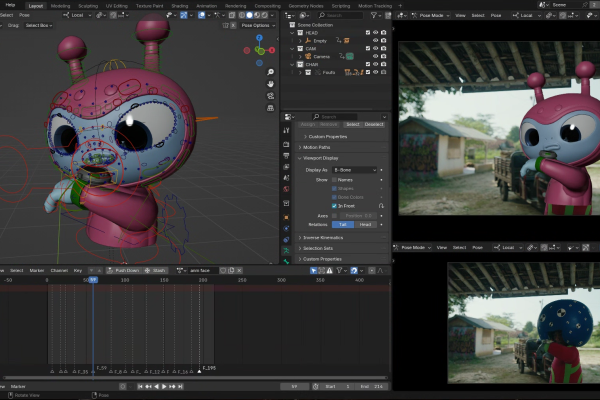Hide the Empty object with eye icon
Viewport: 600px width, 400px height.
pyautogui.click(x=375, y=41)
